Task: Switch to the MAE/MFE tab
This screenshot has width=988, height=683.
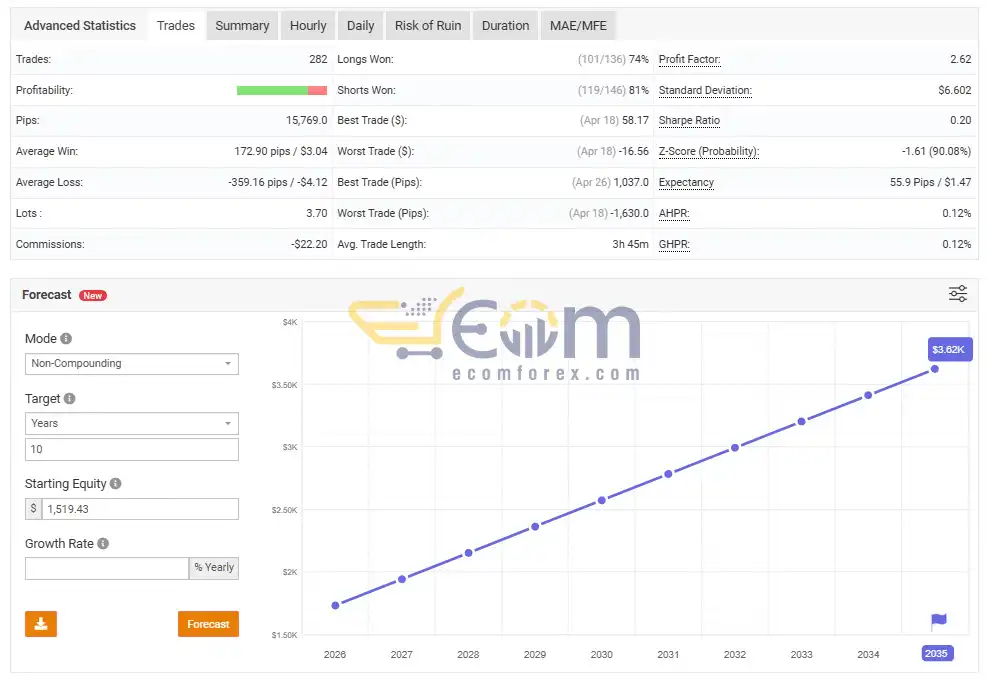Action: (578, 26)
